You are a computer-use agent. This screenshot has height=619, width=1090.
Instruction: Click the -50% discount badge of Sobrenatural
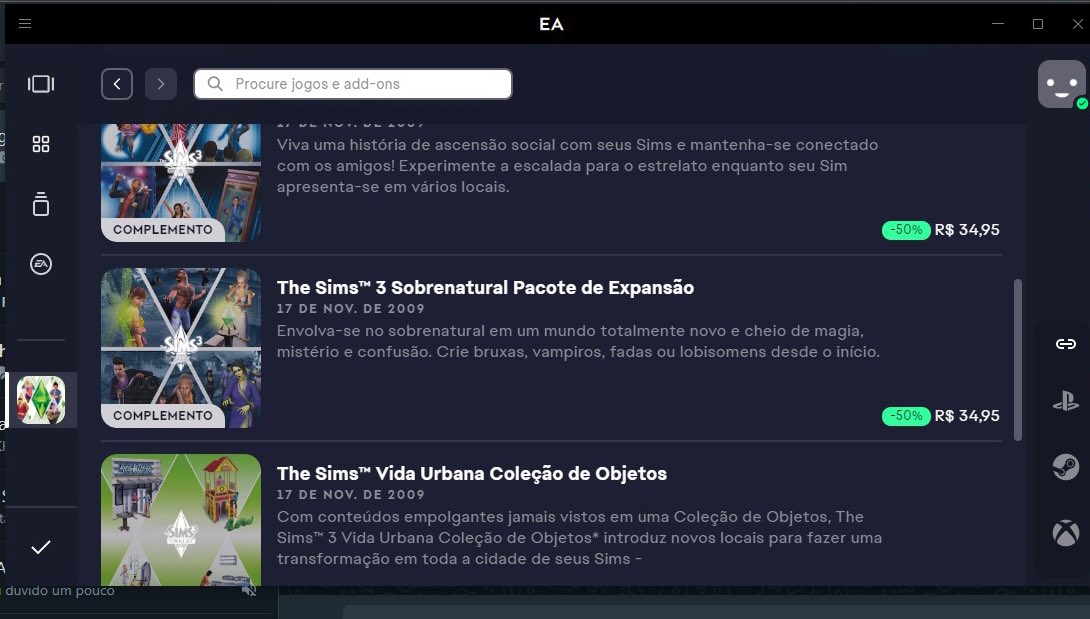[906, 416]
